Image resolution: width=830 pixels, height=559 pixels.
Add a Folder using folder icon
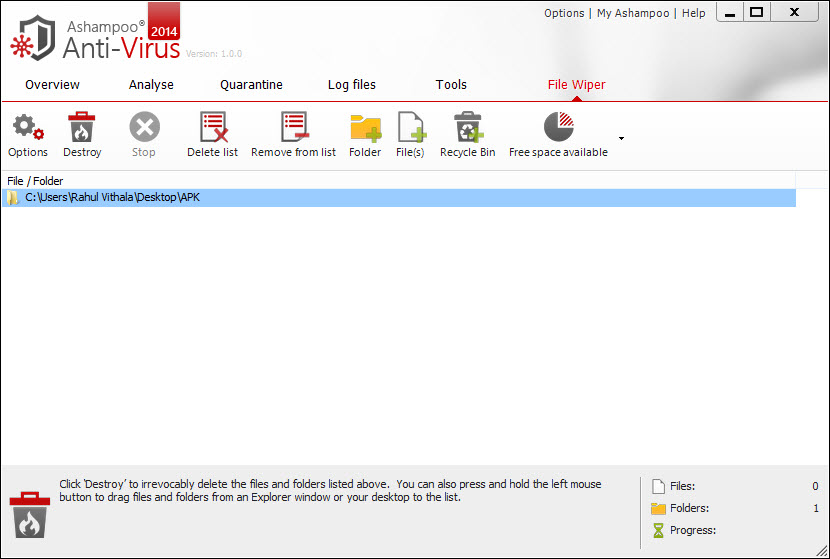point(365,128)
